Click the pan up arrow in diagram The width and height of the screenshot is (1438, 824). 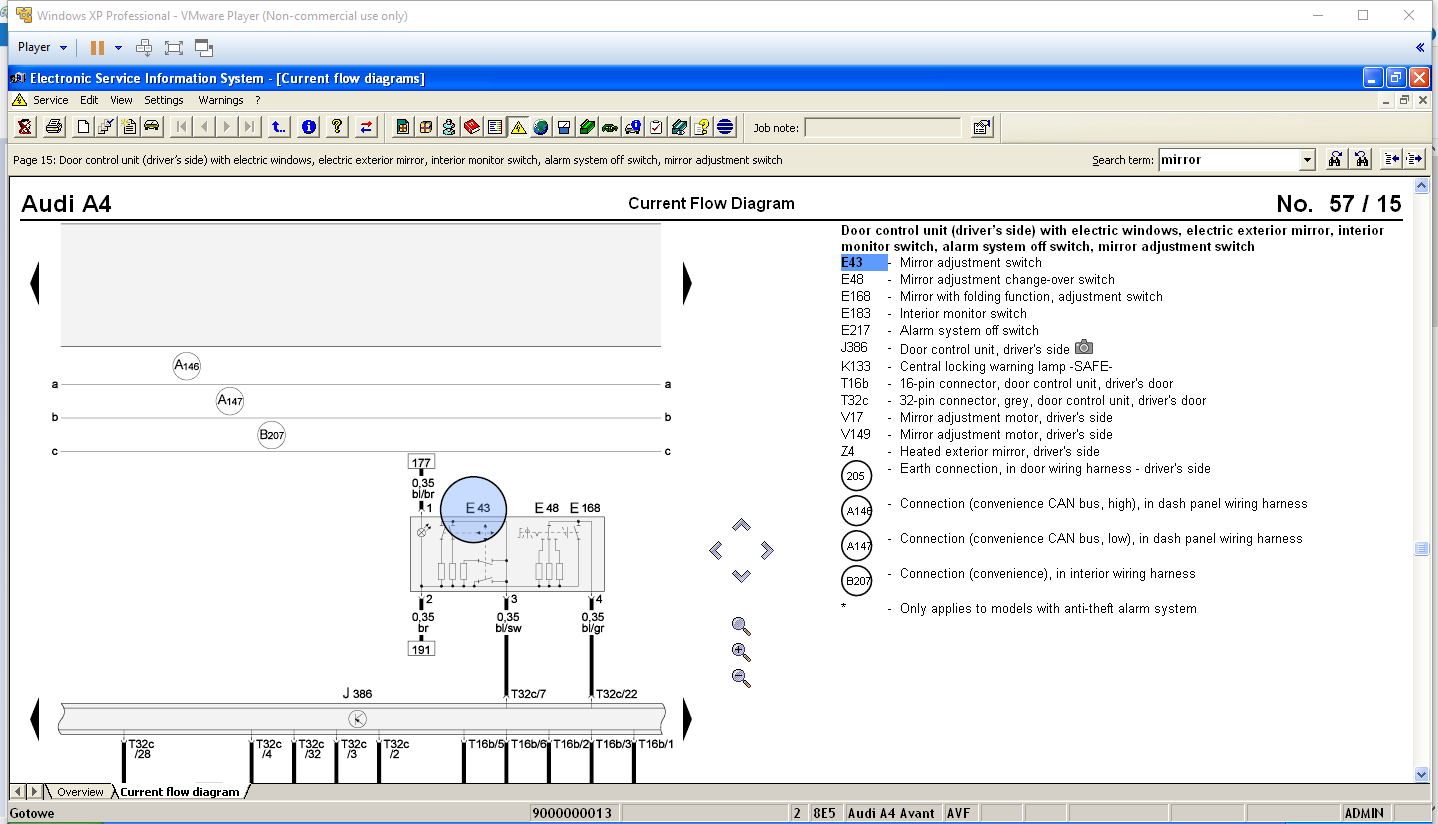coord(741,525)
